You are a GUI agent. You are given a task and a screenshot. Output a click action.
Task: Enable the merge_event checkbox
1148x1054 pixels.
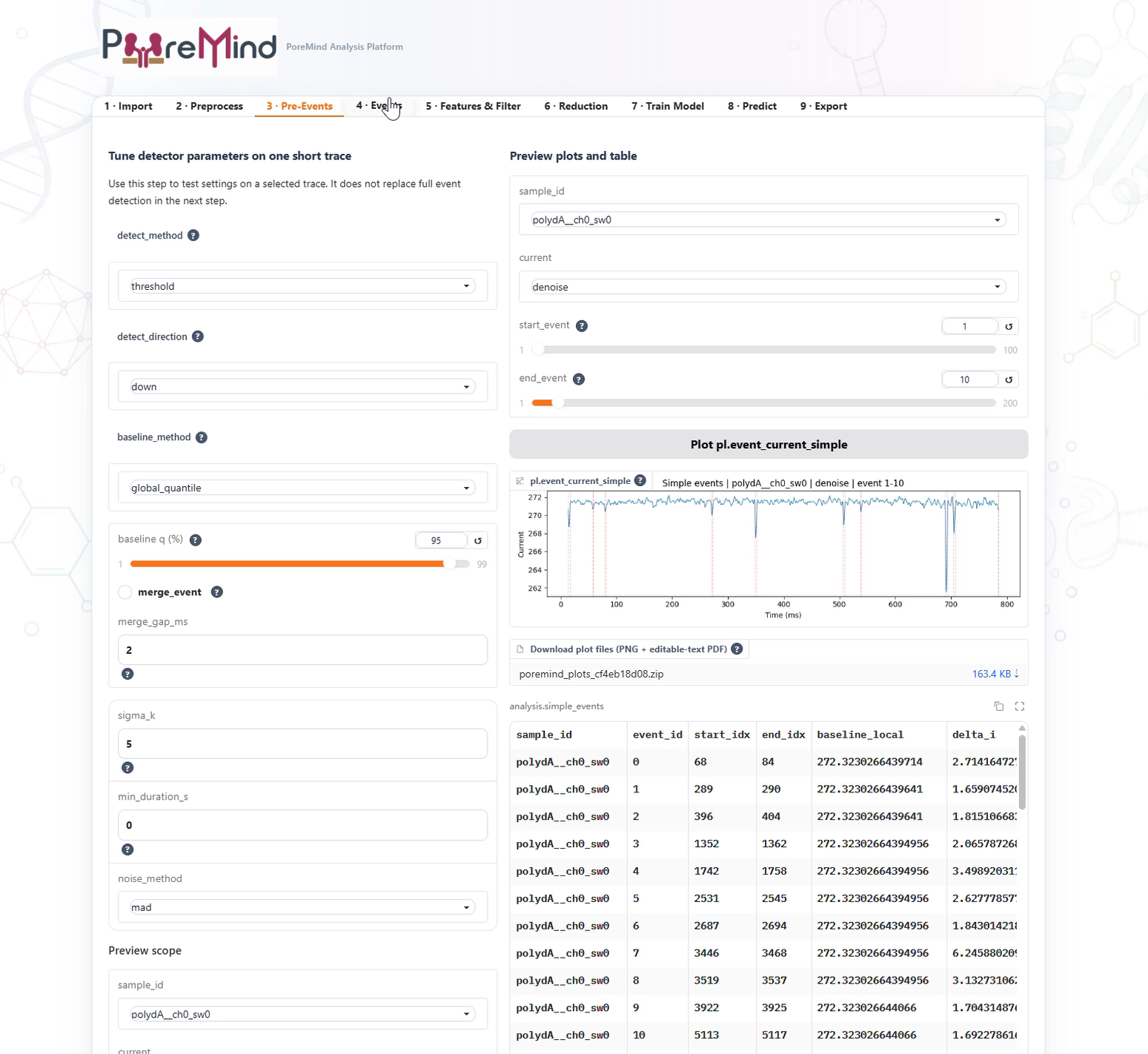click(x=125, y=592)
